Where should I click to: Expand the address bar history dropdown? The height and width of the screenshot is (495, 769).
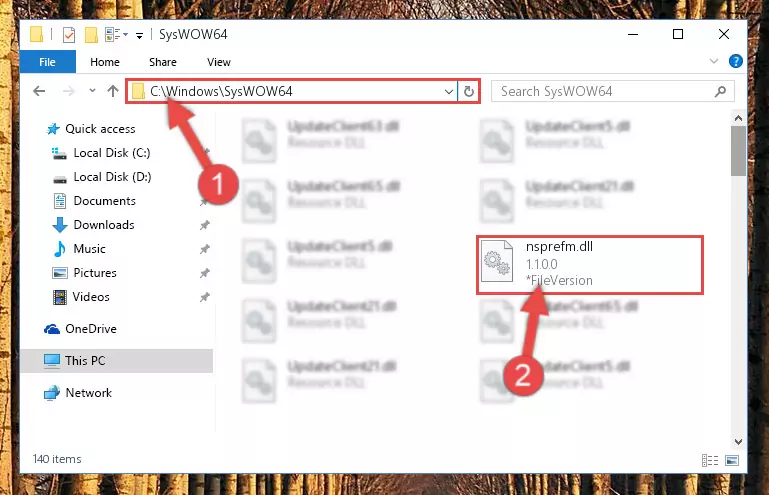[448, 91]
